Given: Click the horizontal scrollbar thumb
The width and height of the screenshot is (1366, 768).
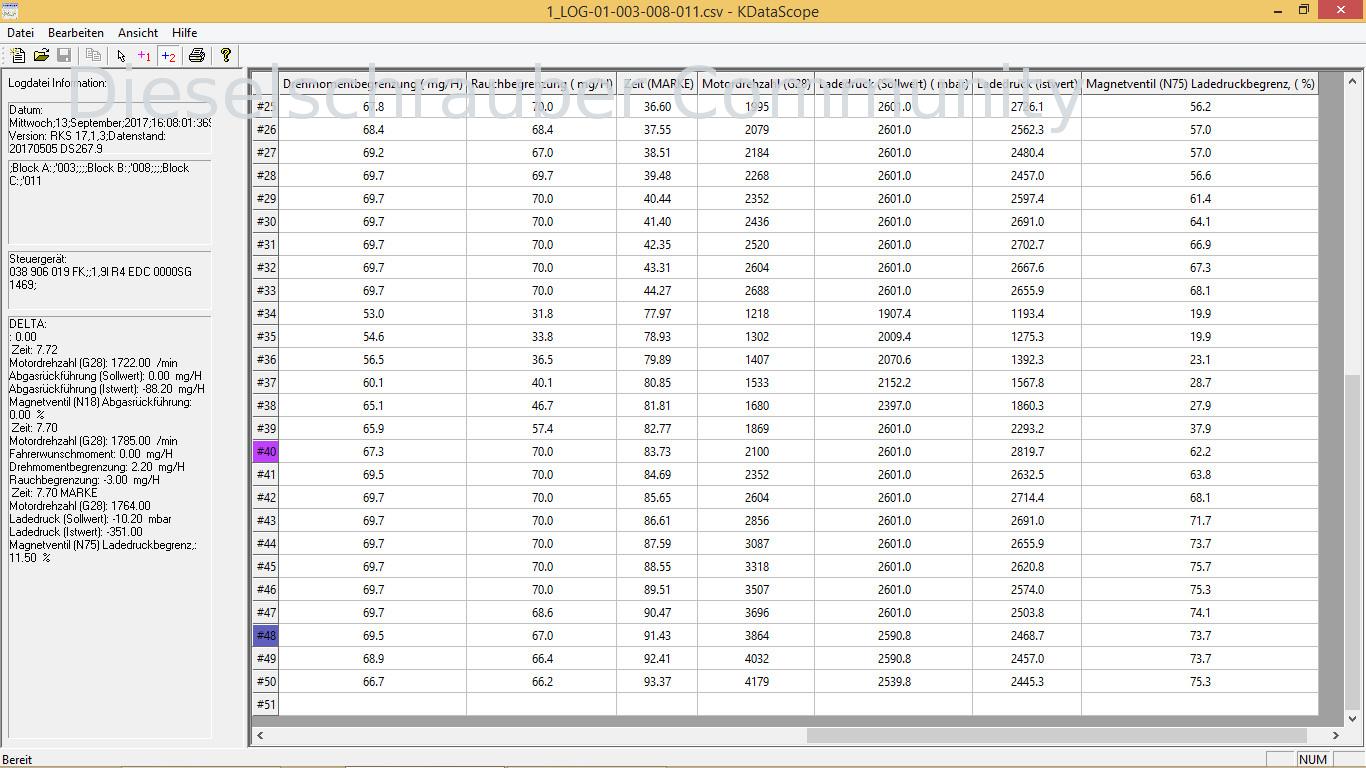Looking at the screenshot, I should [x=1056, y=736].
